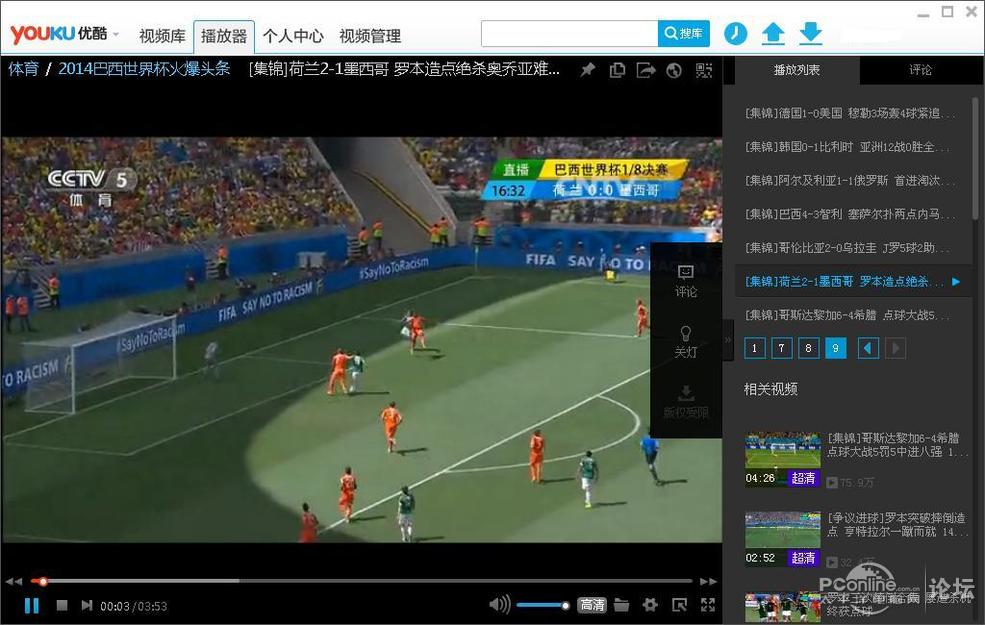Image resolution: width=985 pixels, height=625 pixels.
Task: Open the 个人中心 menu
Action: (293, 36)
